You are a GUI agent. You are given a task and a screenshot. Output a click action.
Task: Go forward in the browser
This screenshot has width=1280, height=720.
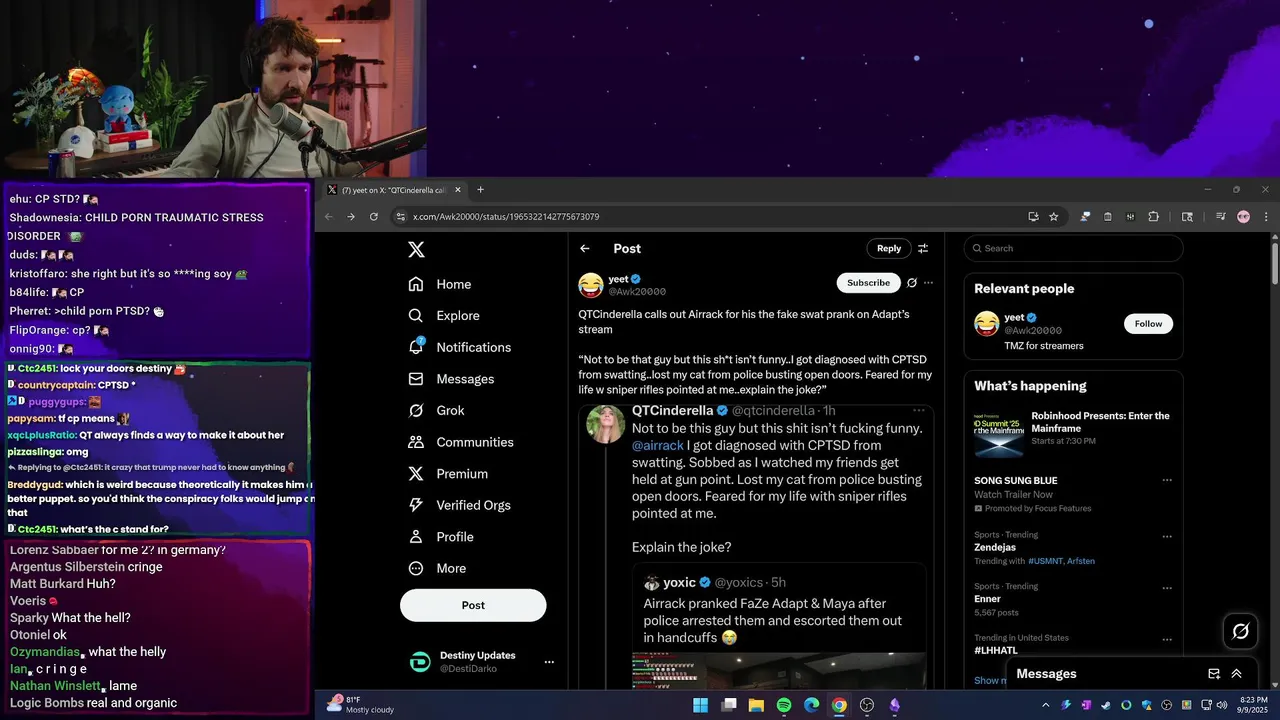(351, 217)
